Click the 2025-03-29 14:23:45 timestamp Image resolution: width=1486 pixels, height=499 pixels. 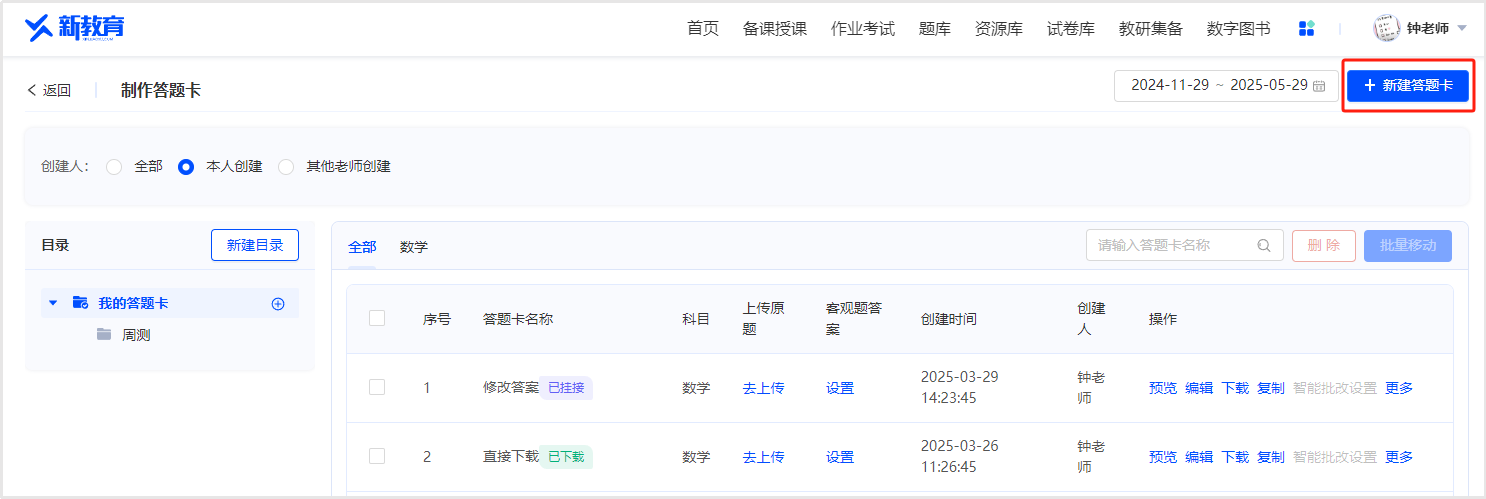[x=960, y=387]
